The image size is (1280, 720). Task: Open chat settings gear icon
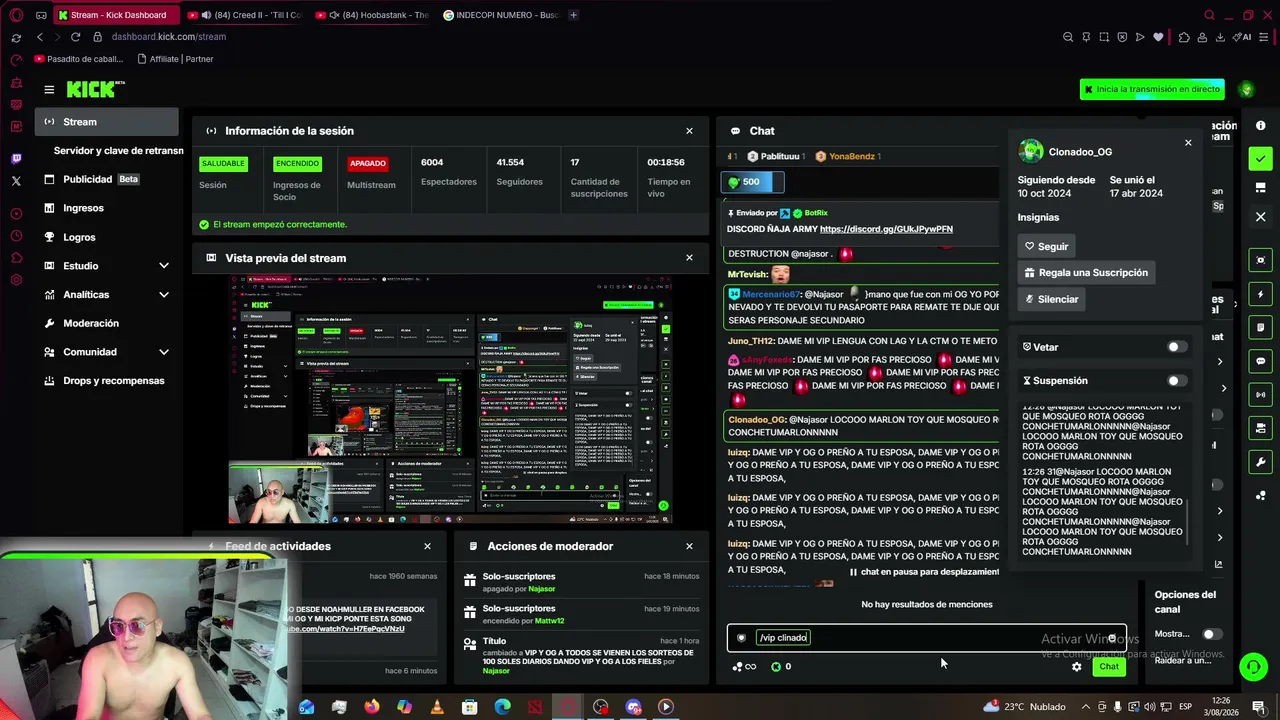pyautogui.click(x=1076, y=667)
